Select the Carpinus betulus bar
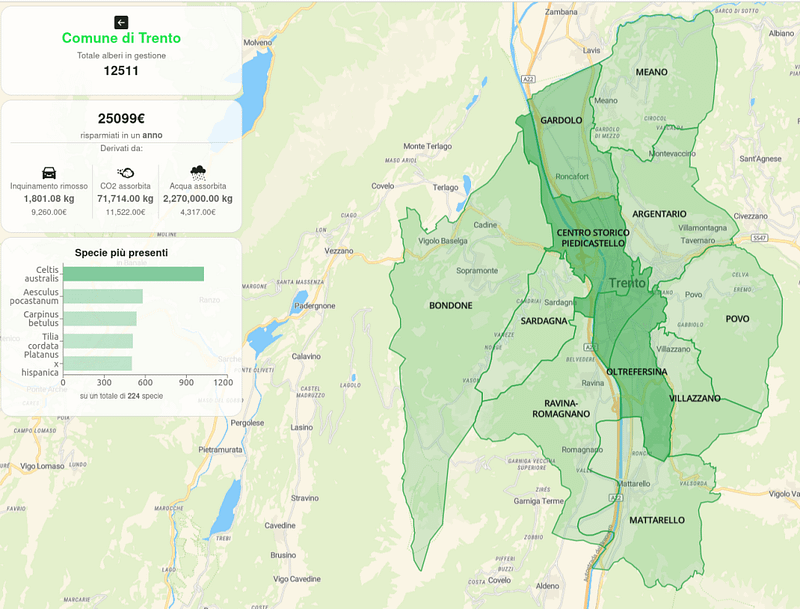The image size is (800, 609). tap(100, 319)
